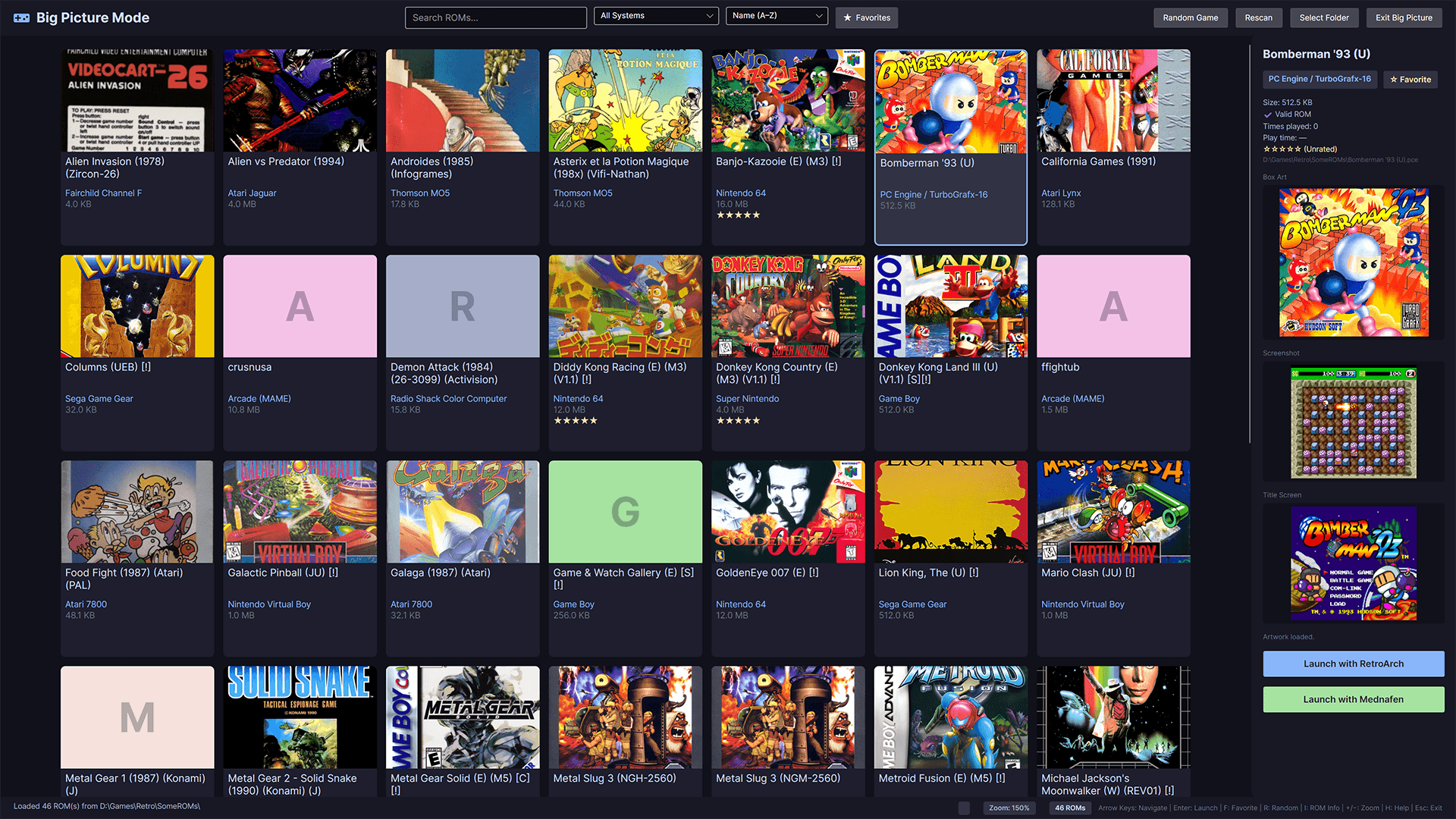The width and height of the screenshot is (1456, 819).
Task: Click the star rating on the Banjo-Kazooie card
Action: tap(738, 215)
